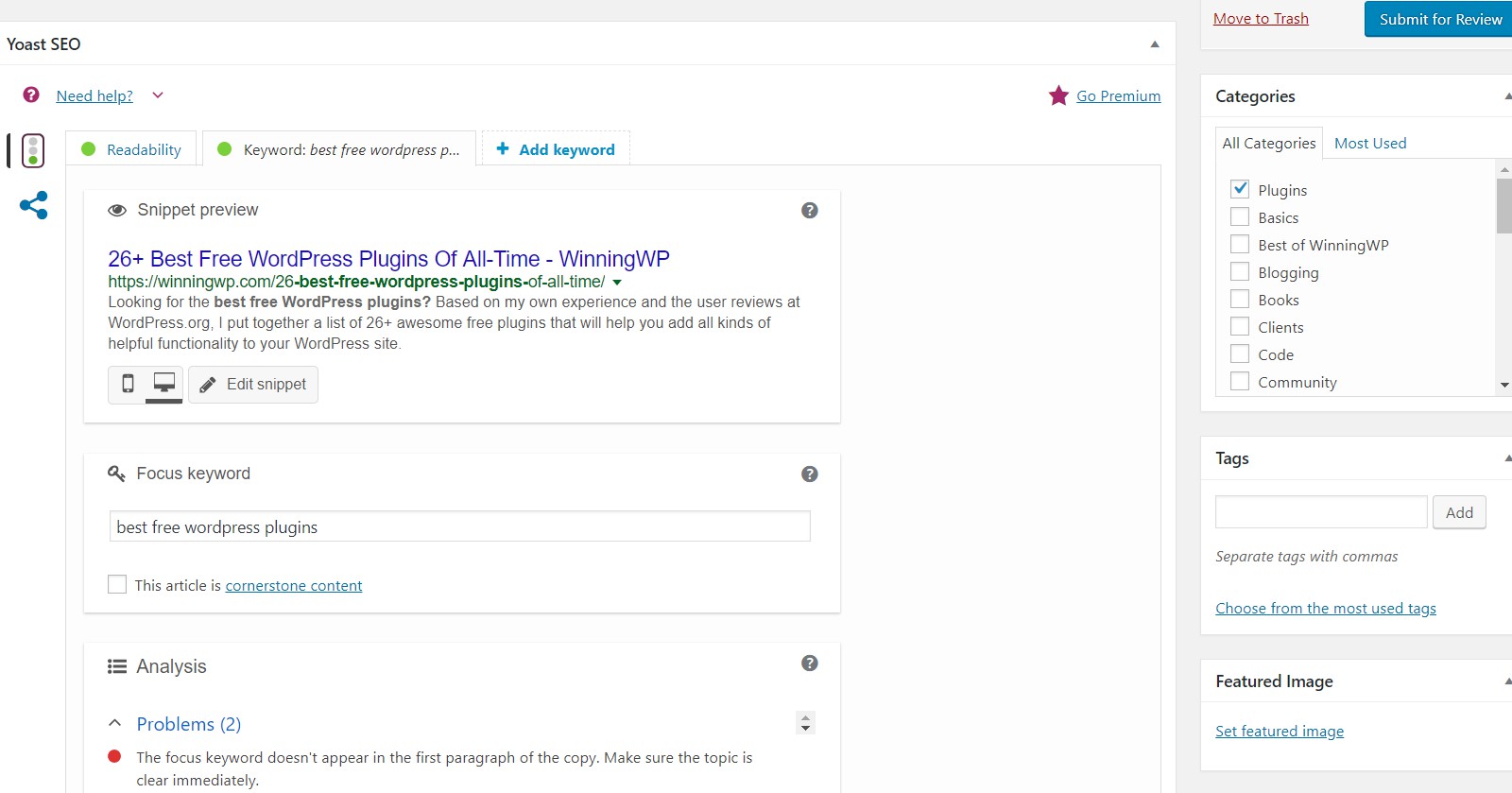Switch to desktop snippet preview

(164, 384)
